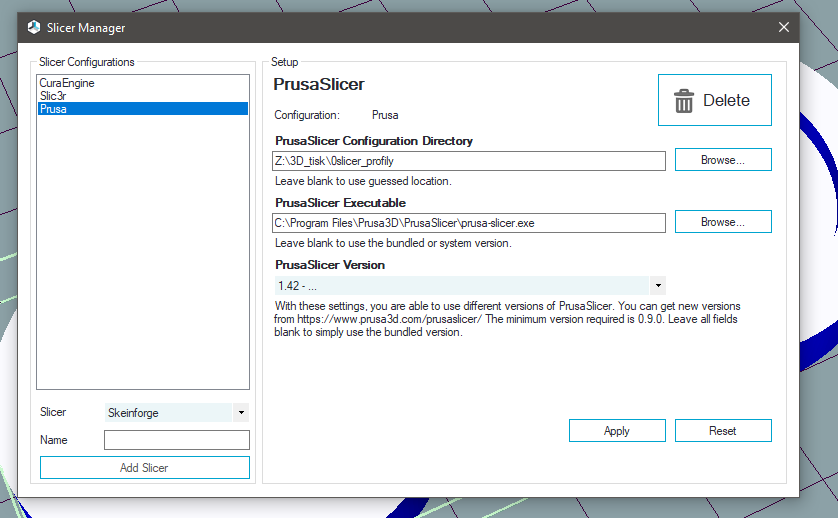Click empty area of Slicer Configurations list
This screenshot has height=518, width=838.
[142, 250]
